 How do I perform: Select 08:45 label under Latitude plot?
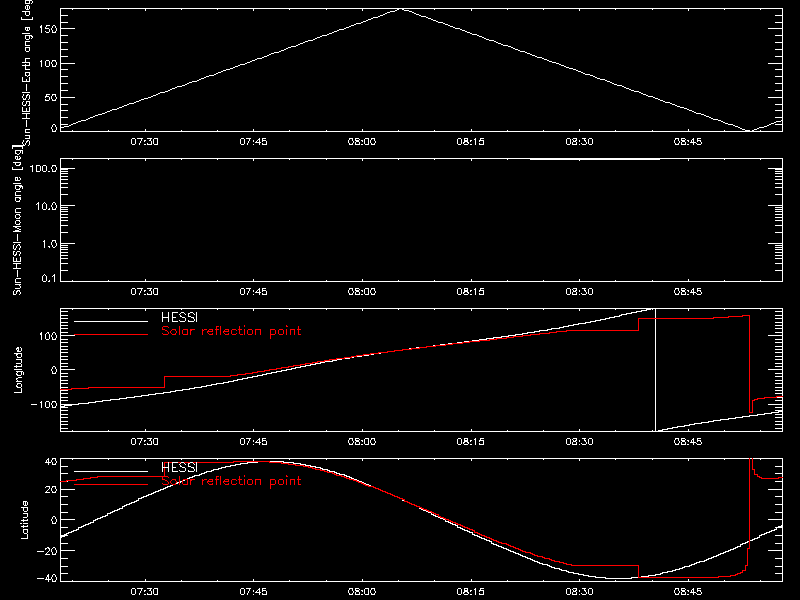pyautogui.click(x=688, y=592)
